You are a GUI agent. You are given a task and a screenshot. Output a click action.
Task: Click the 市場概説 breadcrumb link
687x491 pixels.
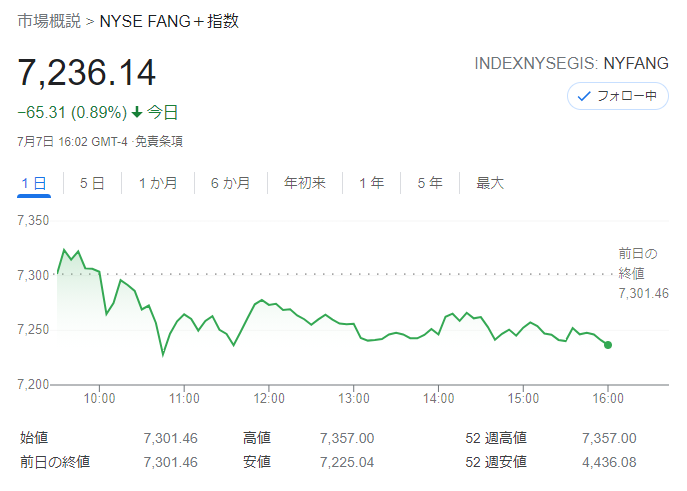point(49,21)
